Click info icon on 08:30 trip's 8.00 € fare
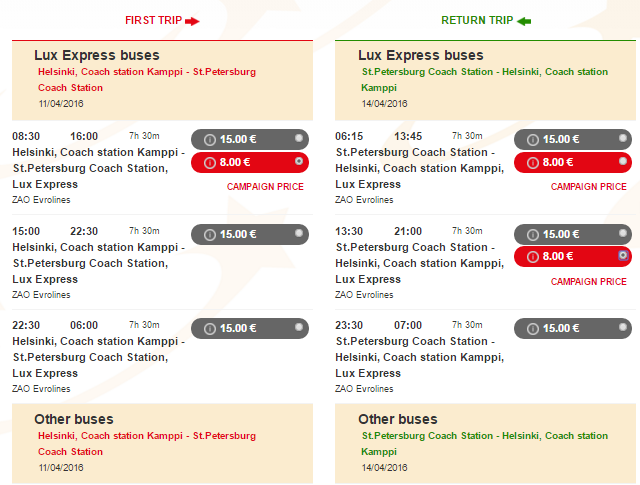The width and height of the screenshot is (640, 485). [210, 163]
